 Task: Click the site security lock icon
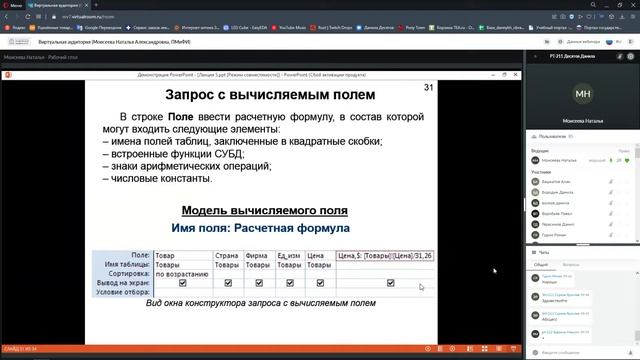(x=54, y=17)
